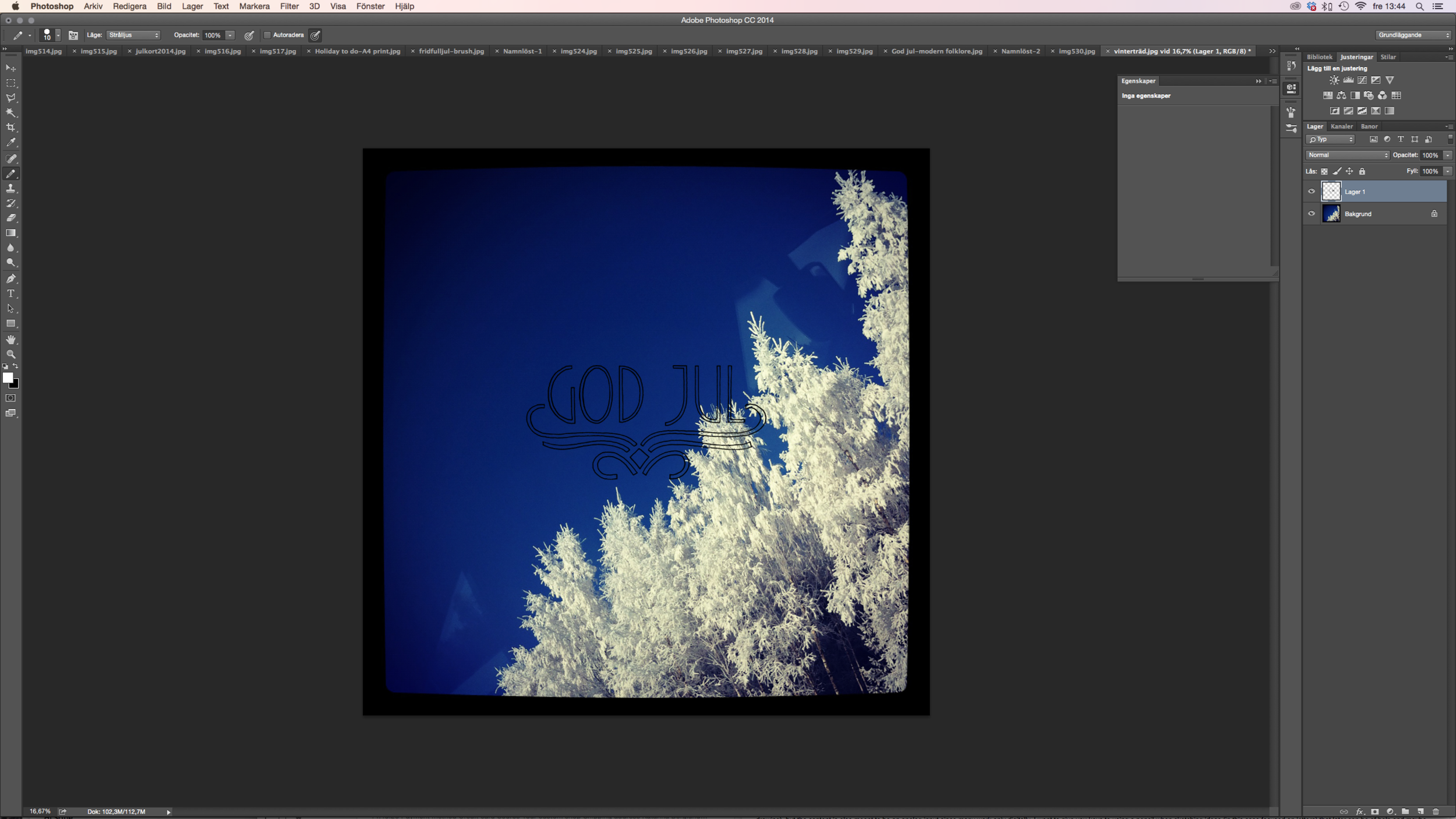The height and width of the screenshot is (819, 1456).
Task: Select the Type tool in toolbar
Action: pyautogui.click(x=10, y=294)
